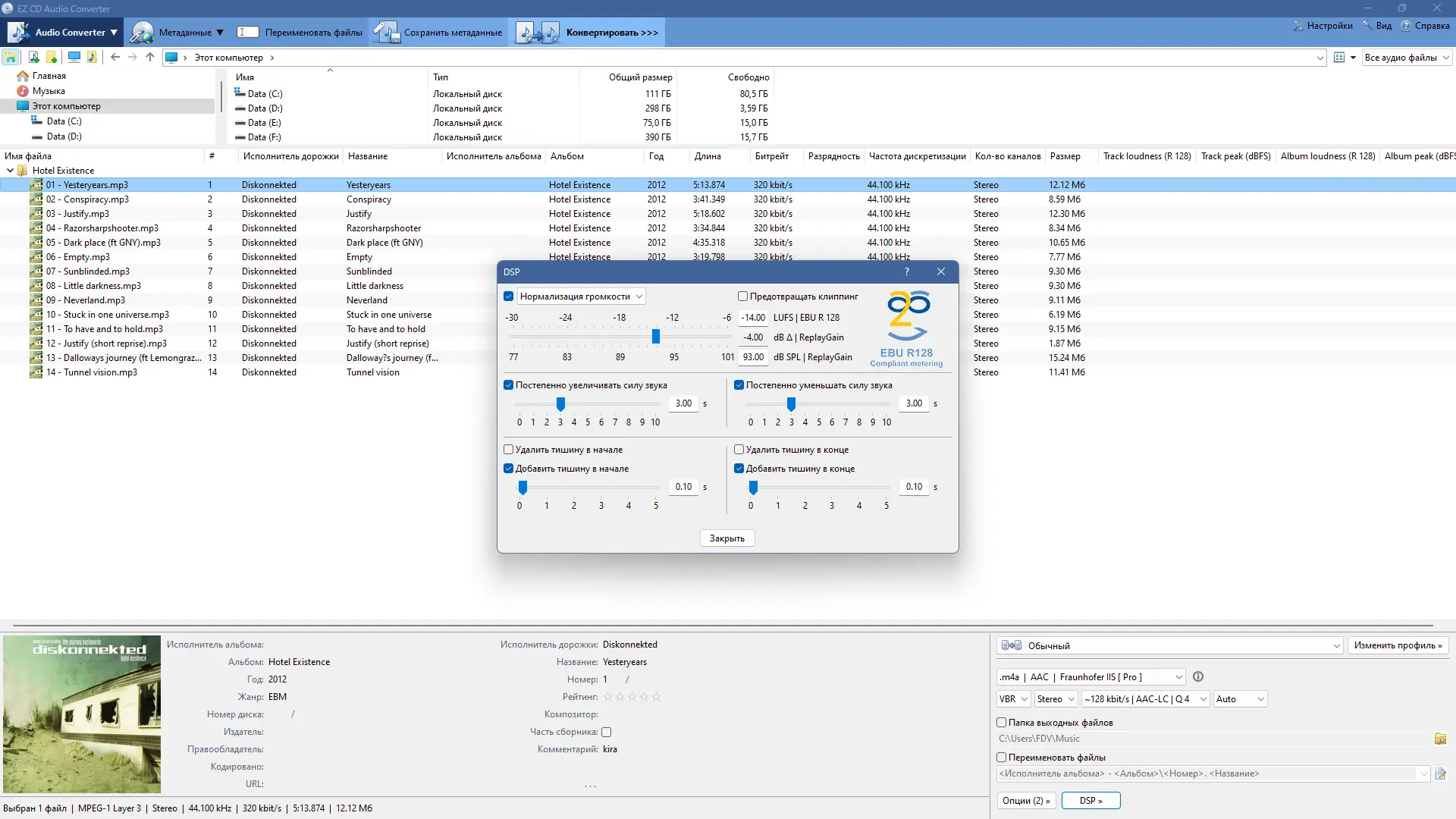Open the Метаданные menu
Viewport: 1456px width, 819px height.
(178, 33)
